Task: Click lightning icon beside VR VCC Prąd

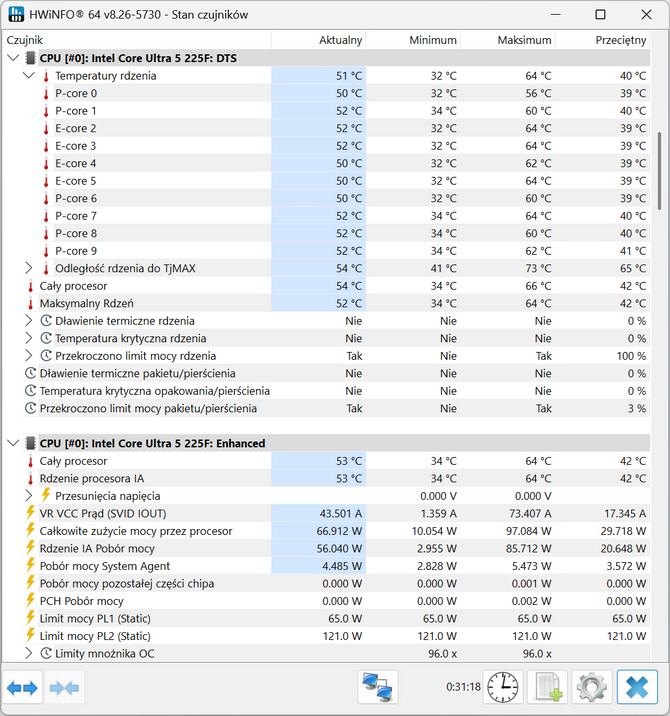Action: (30, 513)
